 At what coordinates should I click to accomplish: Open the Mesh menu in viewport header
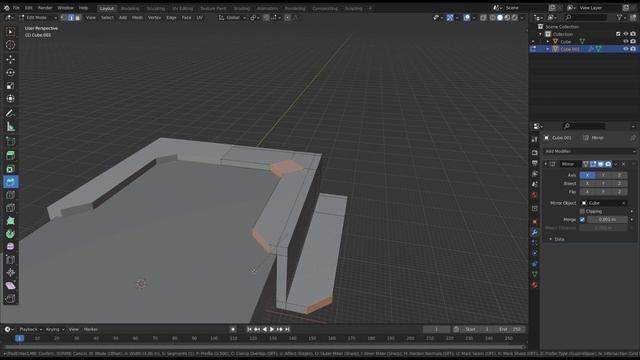[137, 18]
